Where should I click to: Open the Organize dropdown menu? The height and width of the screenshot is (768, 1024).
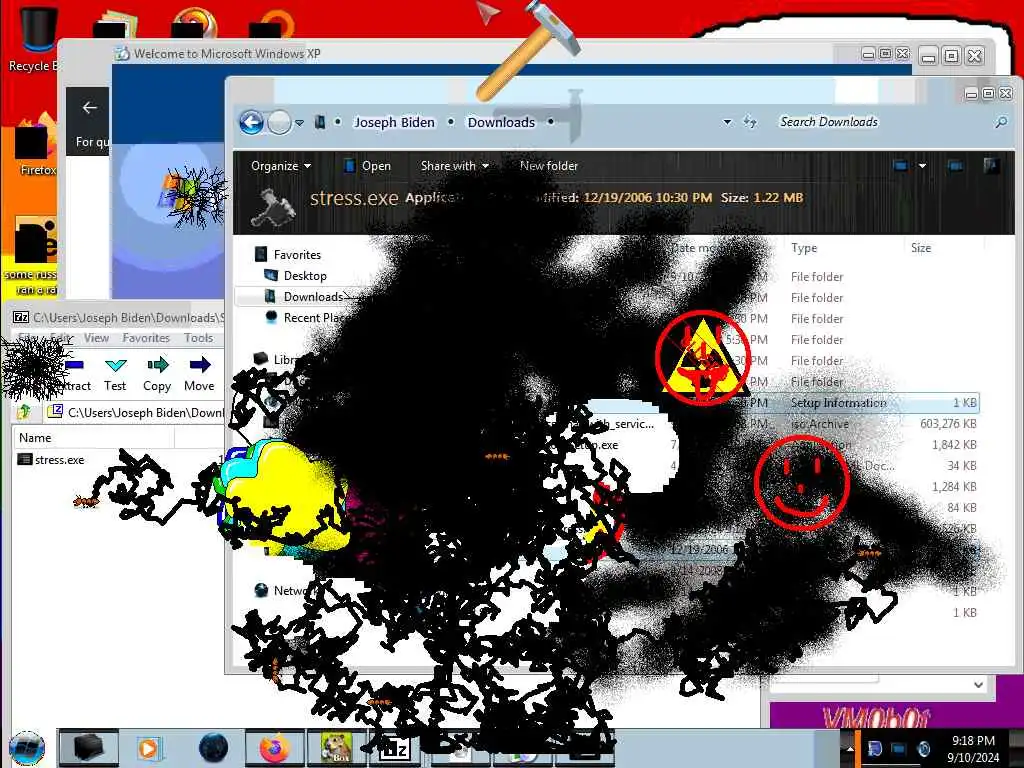281,166
